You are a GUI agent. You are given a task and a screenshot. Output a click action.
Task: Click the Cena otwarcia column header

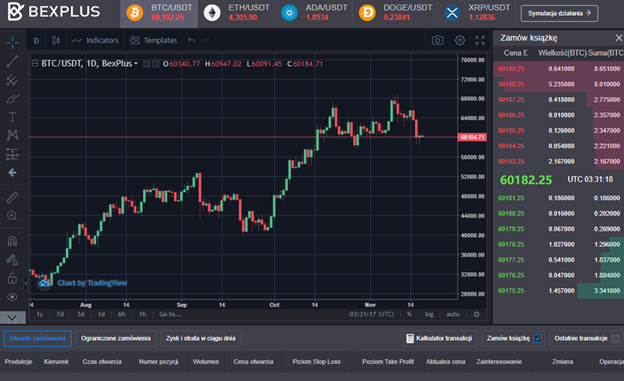pos(253,362)
